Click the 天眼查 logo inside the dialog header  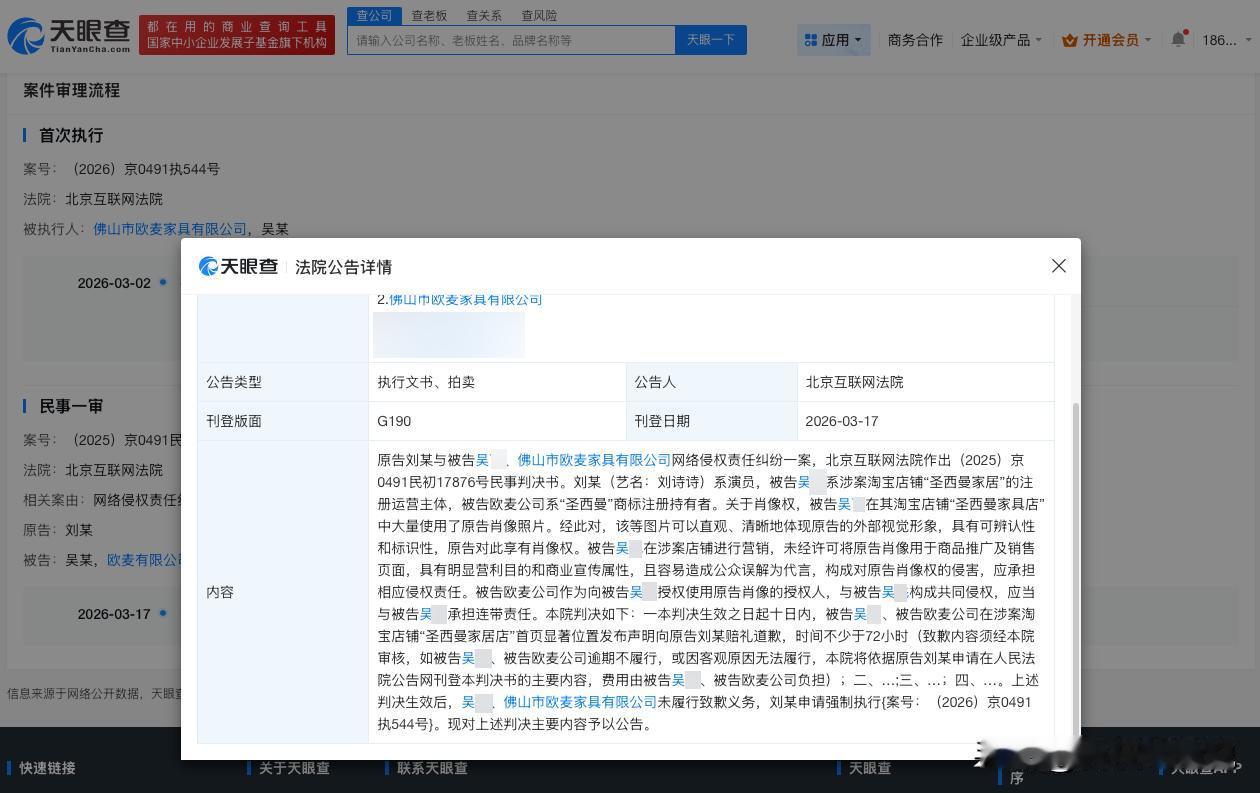237,266
